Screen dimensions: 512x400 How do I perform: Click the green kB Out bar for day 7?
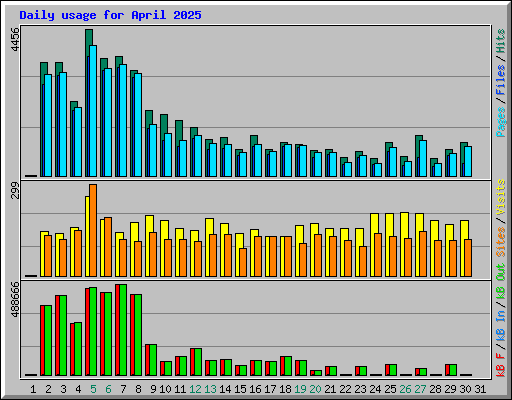pos(123,330)
